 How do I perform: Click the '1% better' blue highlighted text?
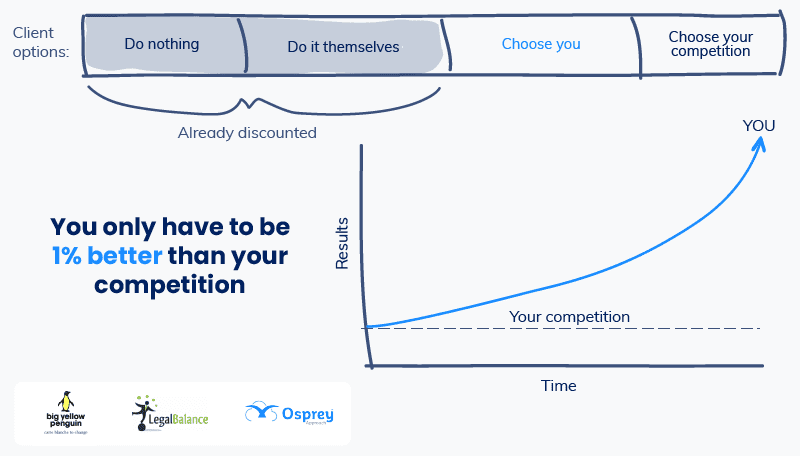click(x=107, y=256)
